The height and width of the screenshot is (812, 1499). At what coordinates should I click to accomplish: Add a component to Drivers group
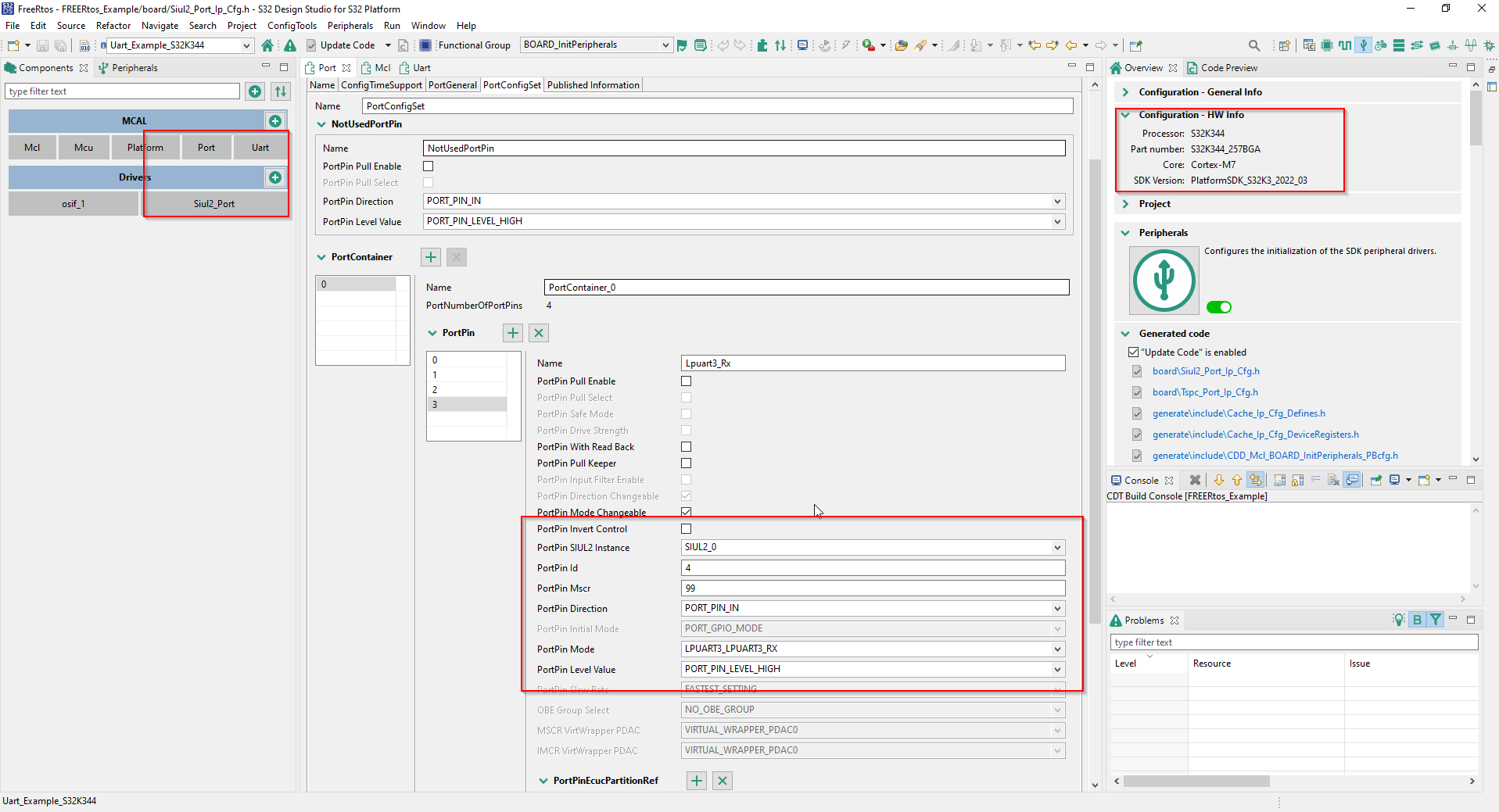pos(275,177)
